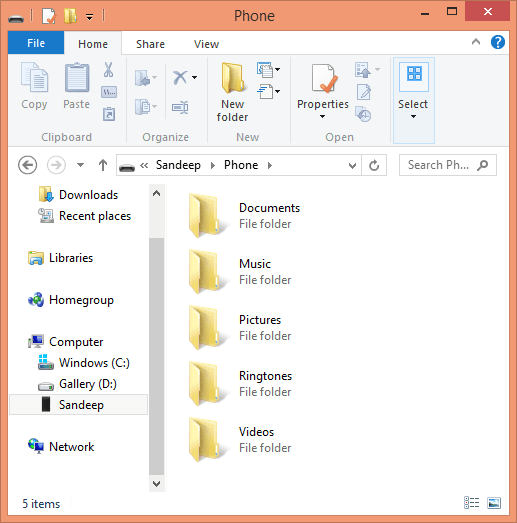
Task: Open the Delete dropdown arrow
Action: 194,77
